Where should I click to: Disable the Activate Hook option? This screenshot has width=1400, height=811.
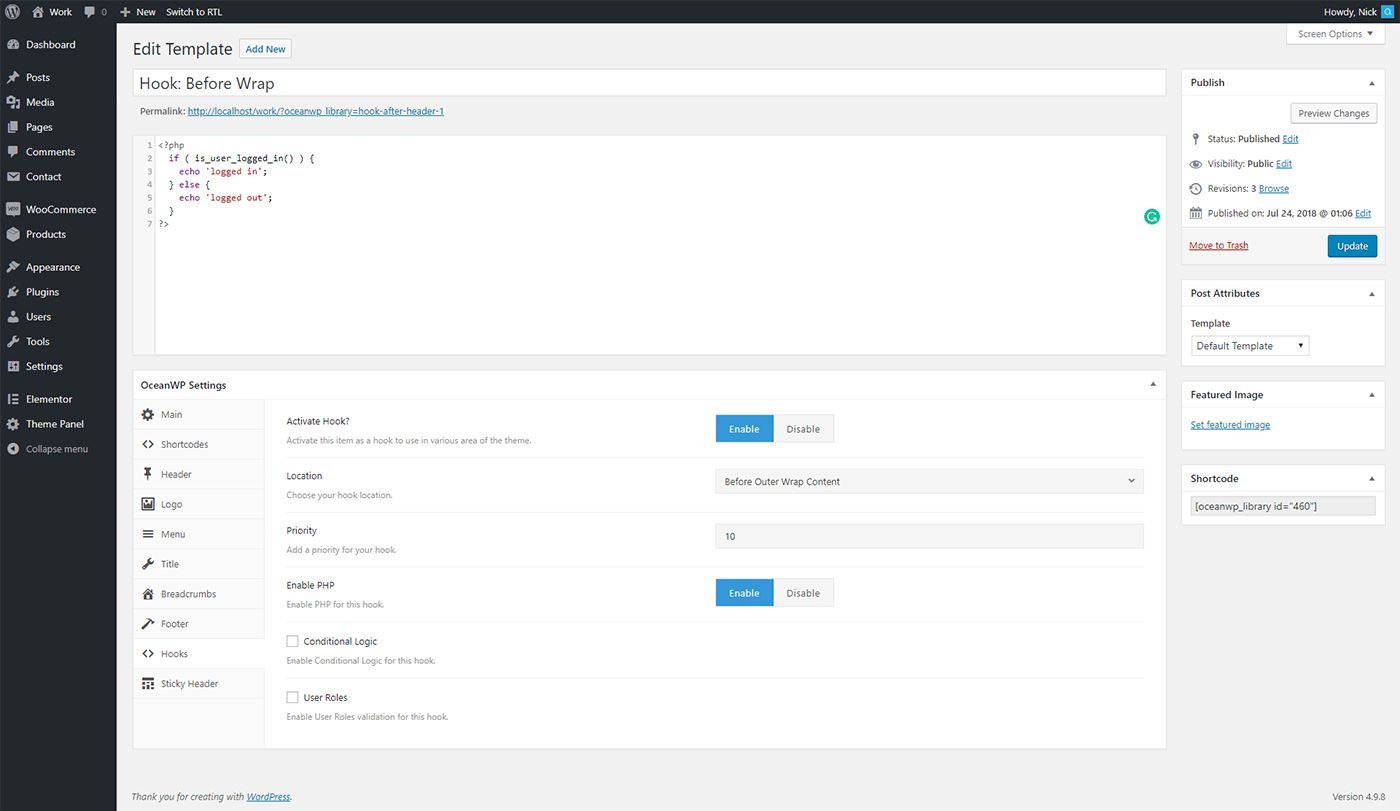pos(803,429)
